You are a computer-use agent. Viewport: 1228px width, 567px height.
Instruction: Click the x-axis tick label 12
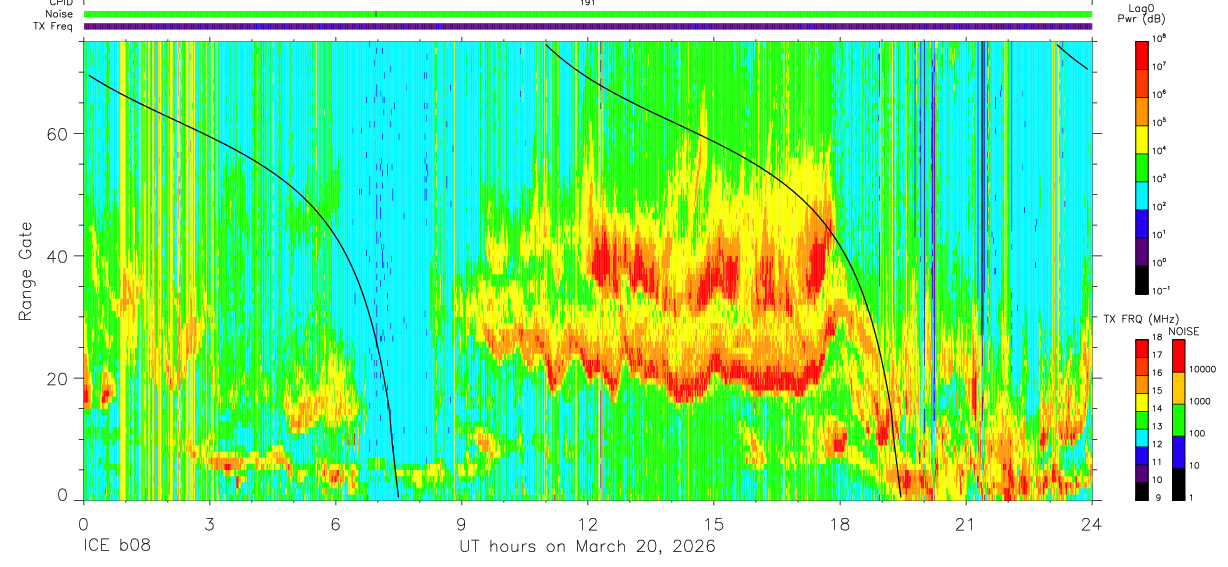click(588, 523)
